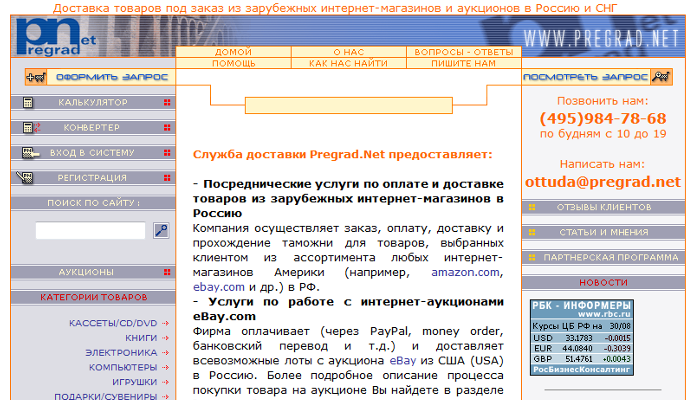The width and height of the screenshot is (700, 400).
Task: Click the converter icon next to Конвертер
Action: [x=31, y=128]
